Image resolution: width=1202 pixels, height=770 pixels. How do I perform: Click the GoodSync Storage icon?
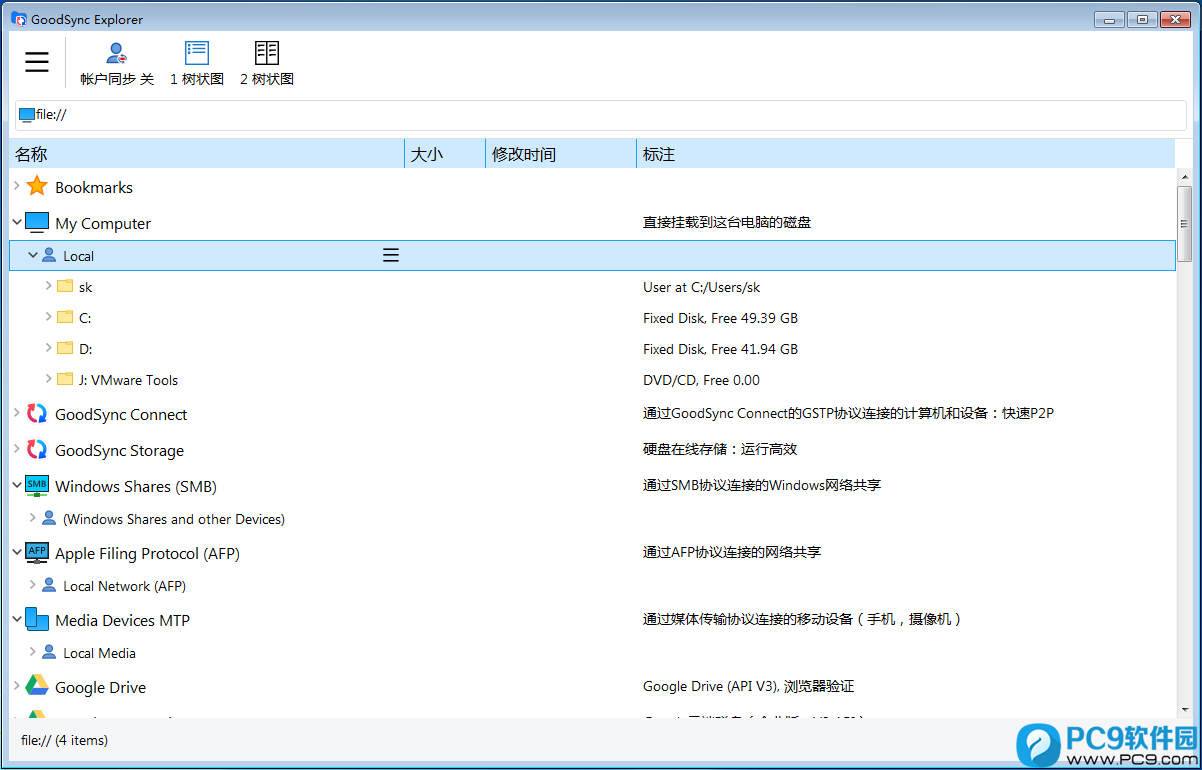click(x=37, y=449)
